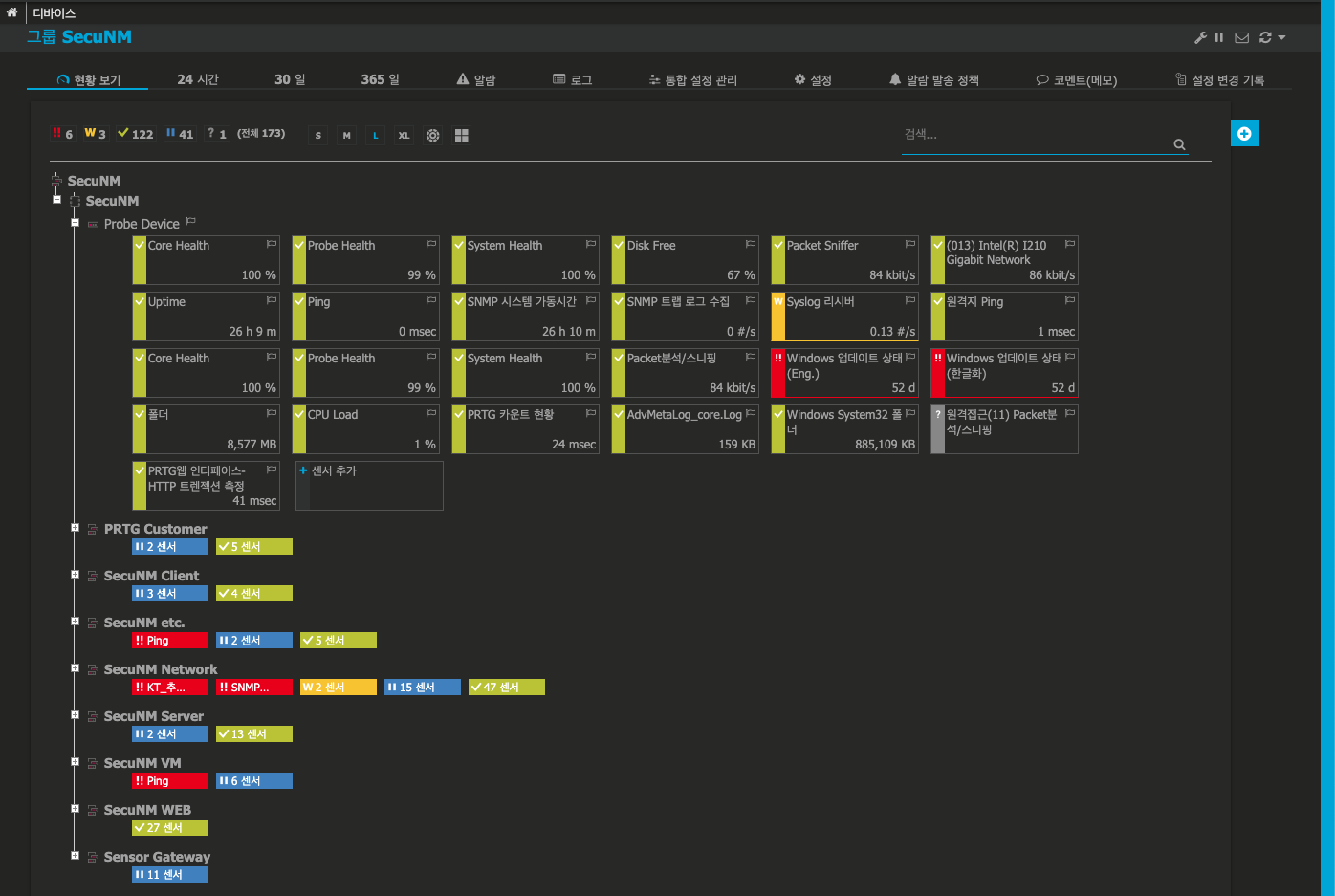Flag icon on Uptime sensor
The image size is (1335, 896).
pos(272,300)
